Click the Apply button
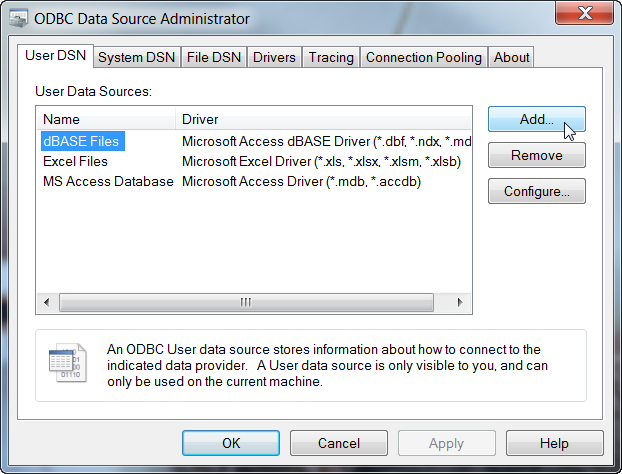Screen dimensions: 622x474 tap(447, 443)
